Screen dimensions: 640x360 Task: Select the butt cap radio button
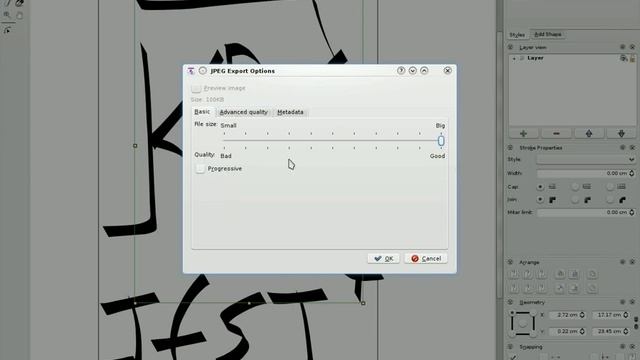pyautogui.click(x=540, y=187)
